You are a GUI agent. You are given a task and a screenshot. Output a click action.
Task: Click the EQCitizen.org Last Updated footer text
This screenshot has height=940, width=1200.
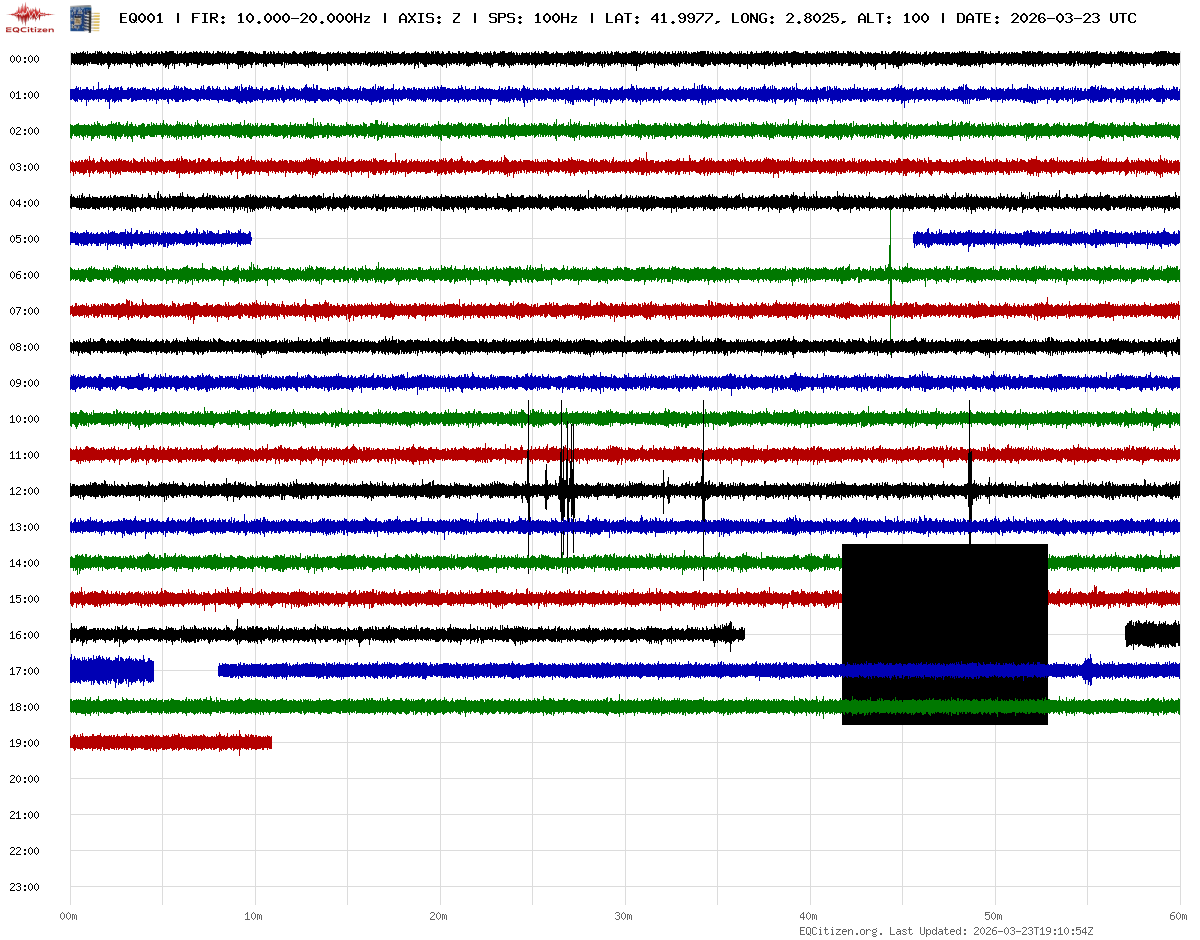click(938, 931)
